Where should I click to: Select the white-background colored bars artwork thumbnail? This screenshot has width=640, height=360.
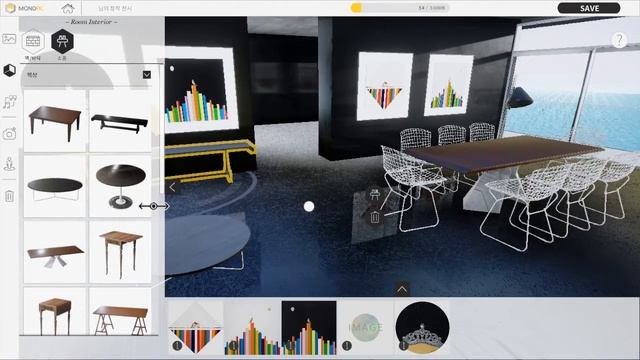point(252,328)
